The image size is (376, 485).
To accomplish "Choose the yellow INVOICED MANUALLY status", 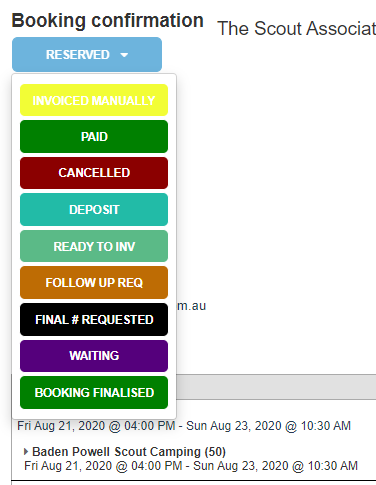I will pyautogui.click(x=94, y=100).
